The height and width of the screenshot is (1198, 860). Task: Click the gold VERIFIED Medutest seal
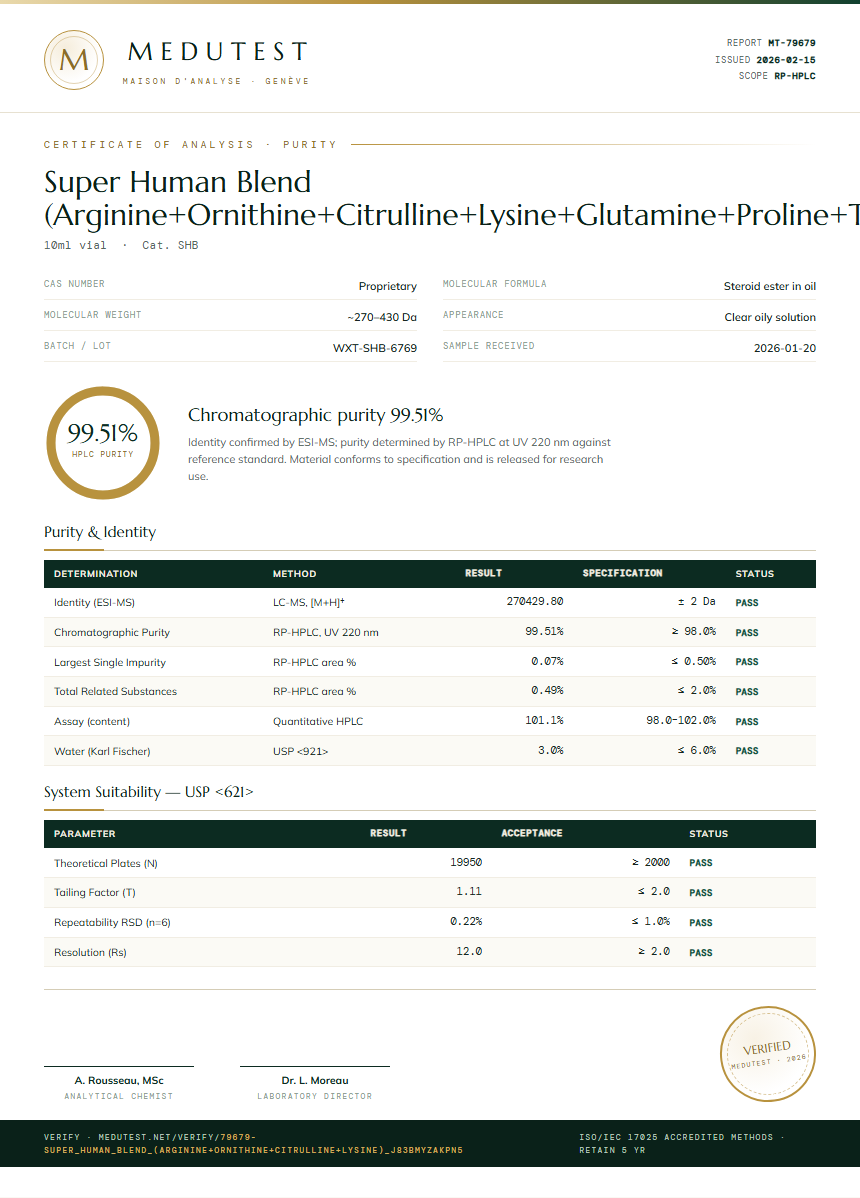click(x=768, y=1054)
